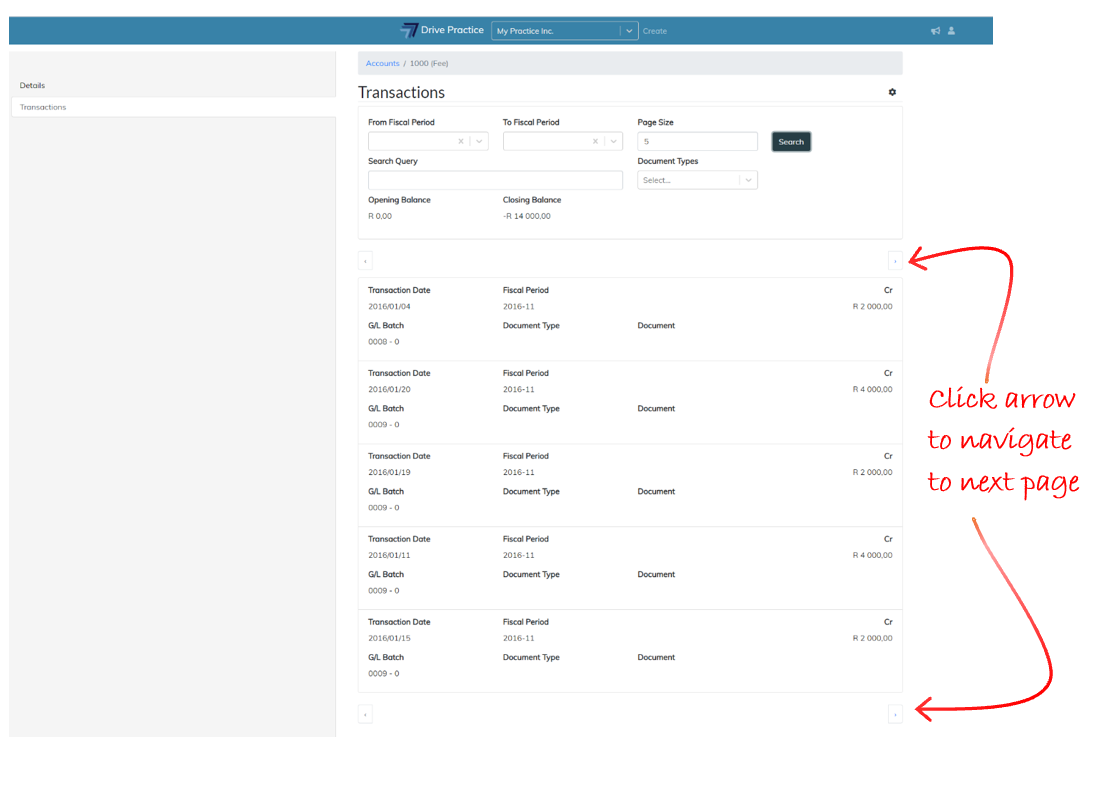Go to next page using bottom arrow
Viewport: 1100px width, 786px height.
click(x=895, y=714)
